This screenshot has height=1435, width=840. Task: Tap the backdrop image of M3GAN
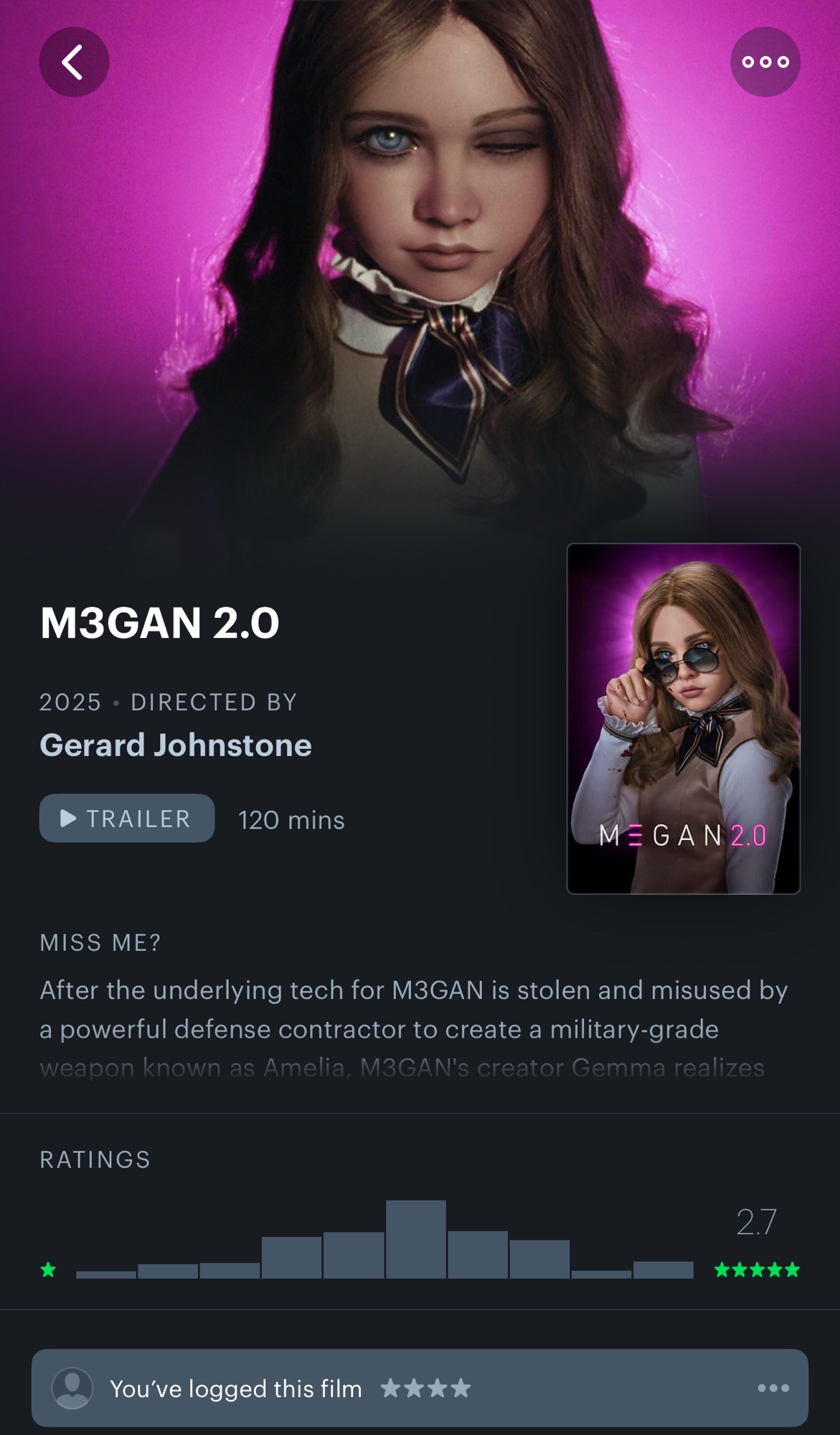pyautogui.click(x=420, y=265)
